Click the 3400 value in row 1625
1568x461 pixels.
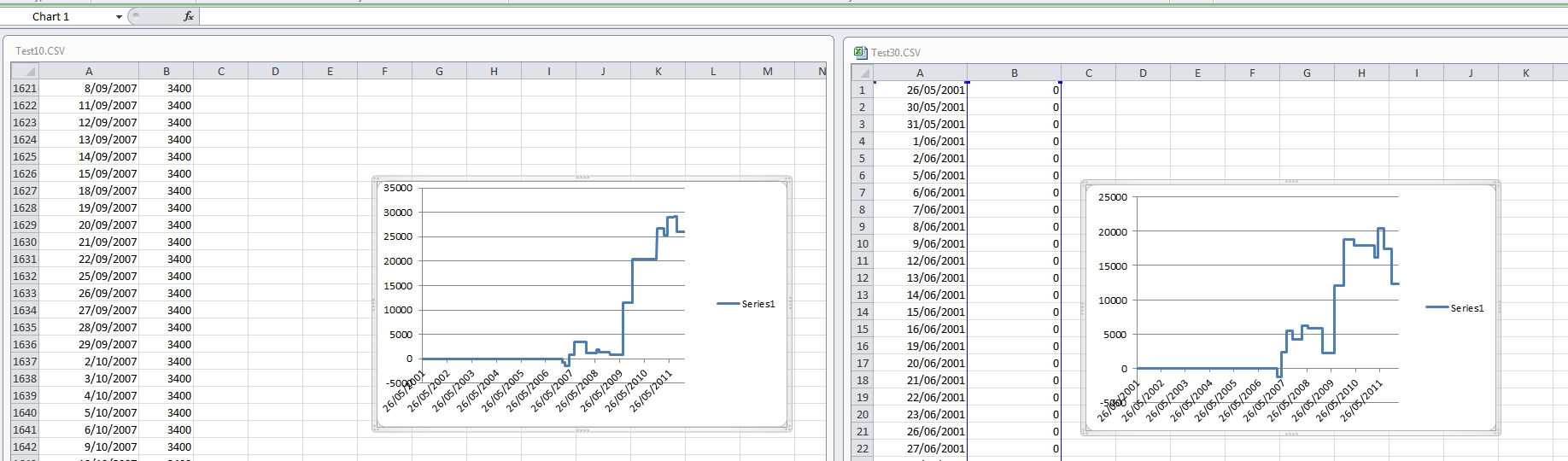(167, 156)
